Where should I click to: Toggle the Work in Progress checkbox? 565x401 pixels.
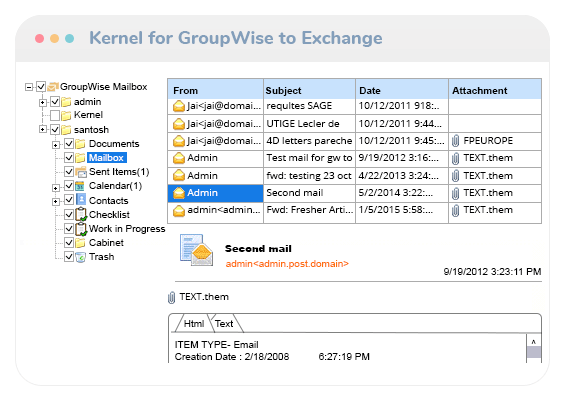click(x=69, y=228)
